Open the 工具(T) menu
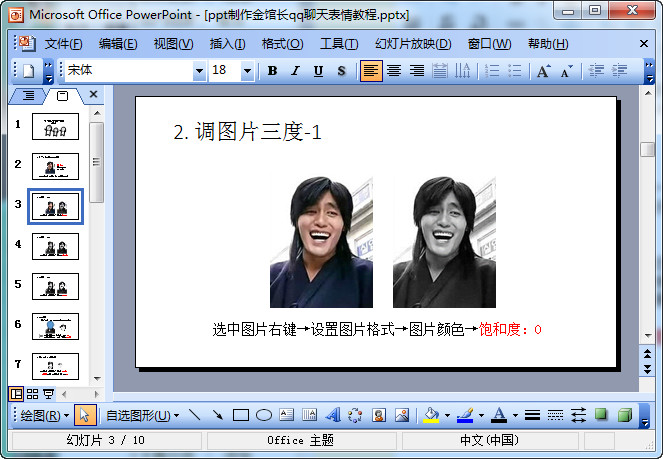The width and height of the screenshot is (663, 459). click(x=339, y=44)
